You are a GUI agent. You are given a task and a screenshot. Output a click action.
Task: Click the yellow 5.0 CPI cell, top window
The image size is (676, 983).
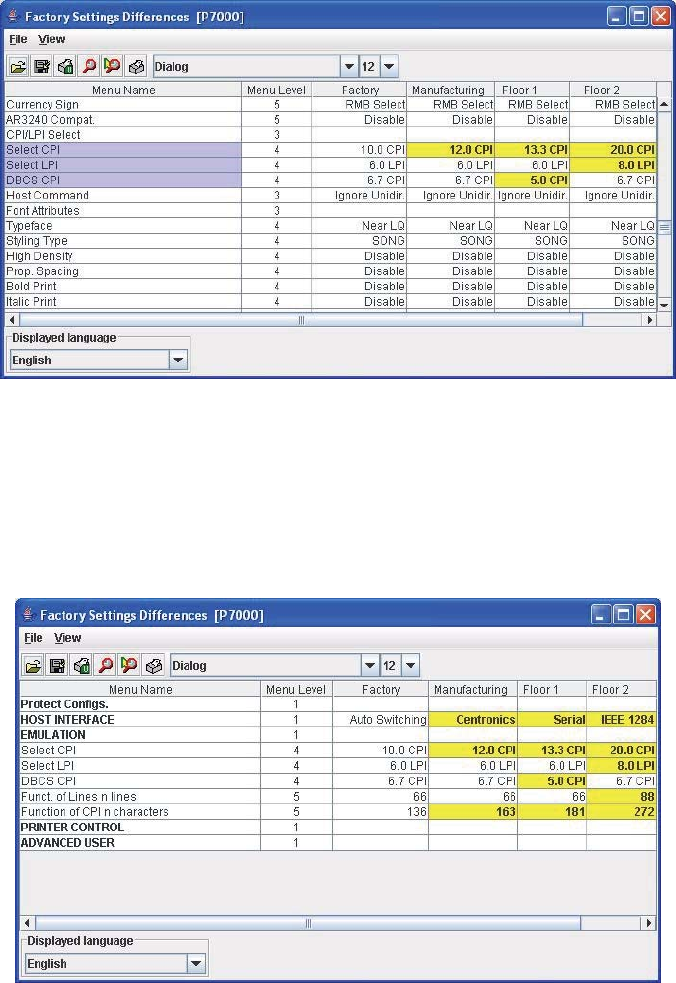[x=532, y=180]
